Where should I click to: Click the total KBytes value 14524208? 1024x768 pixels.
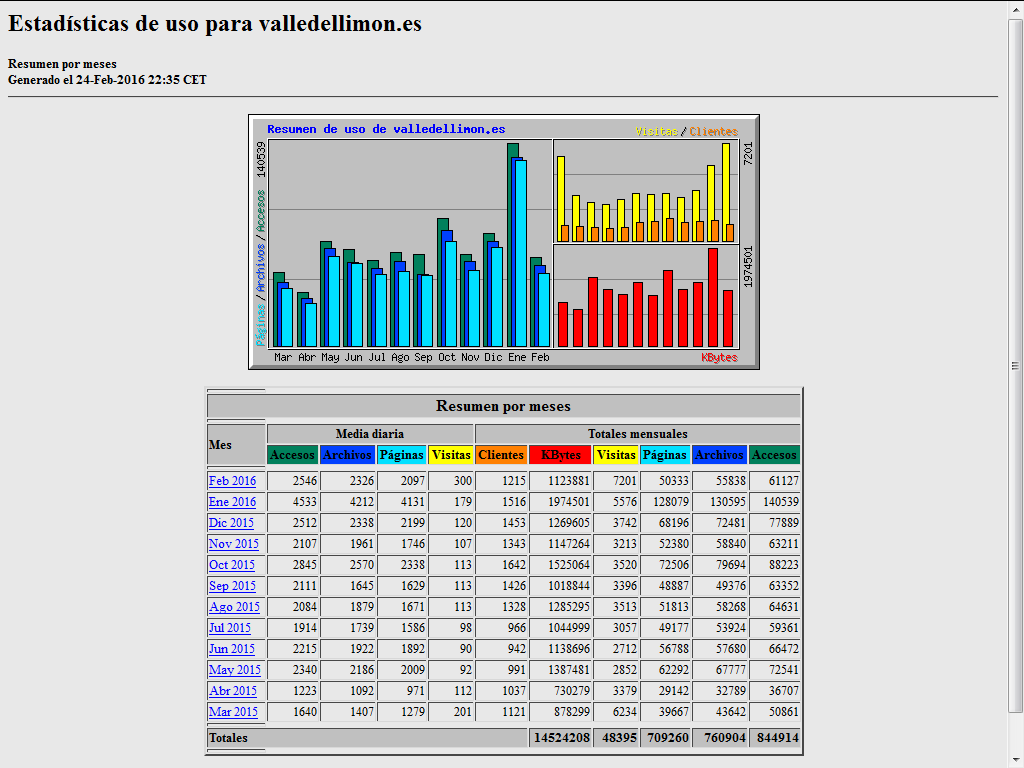coord(559,738)
